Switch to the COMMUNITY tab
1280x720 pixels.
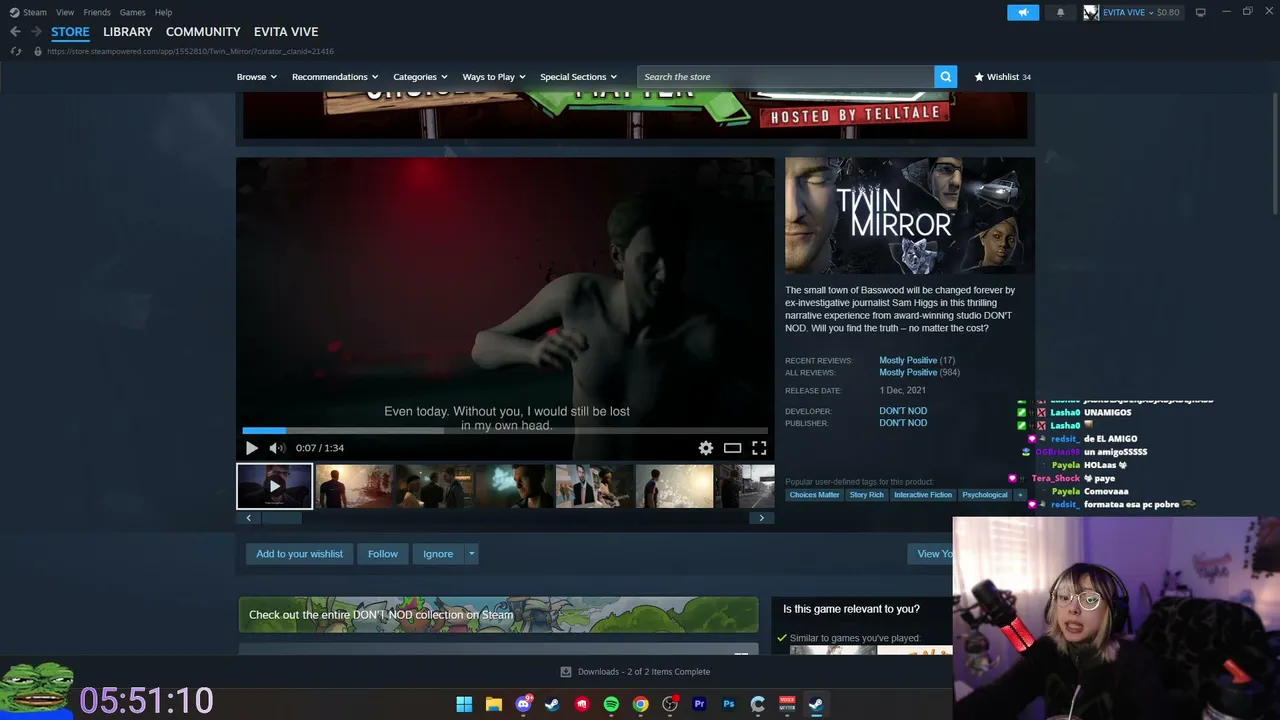203,32
